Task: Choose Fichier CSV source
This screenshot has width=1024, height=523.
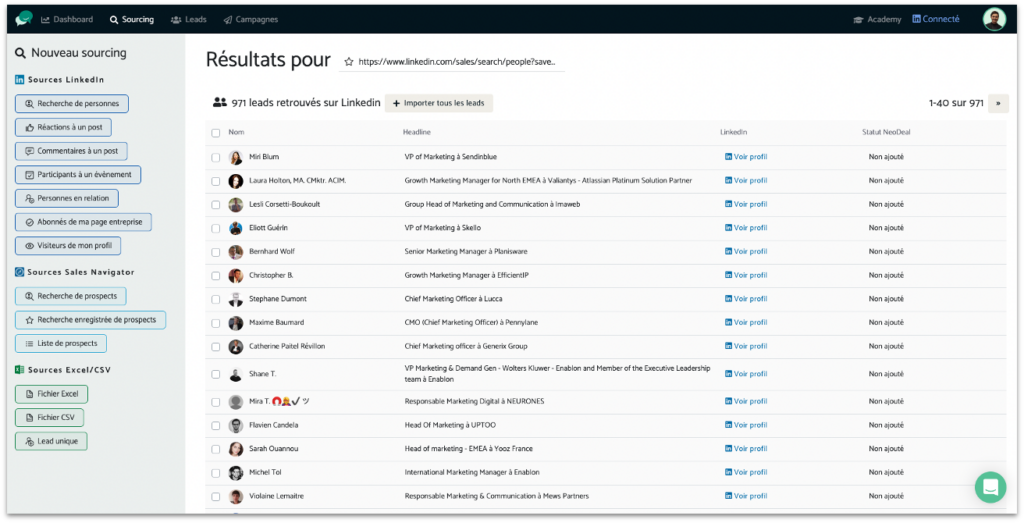Action: pos(50,417)
